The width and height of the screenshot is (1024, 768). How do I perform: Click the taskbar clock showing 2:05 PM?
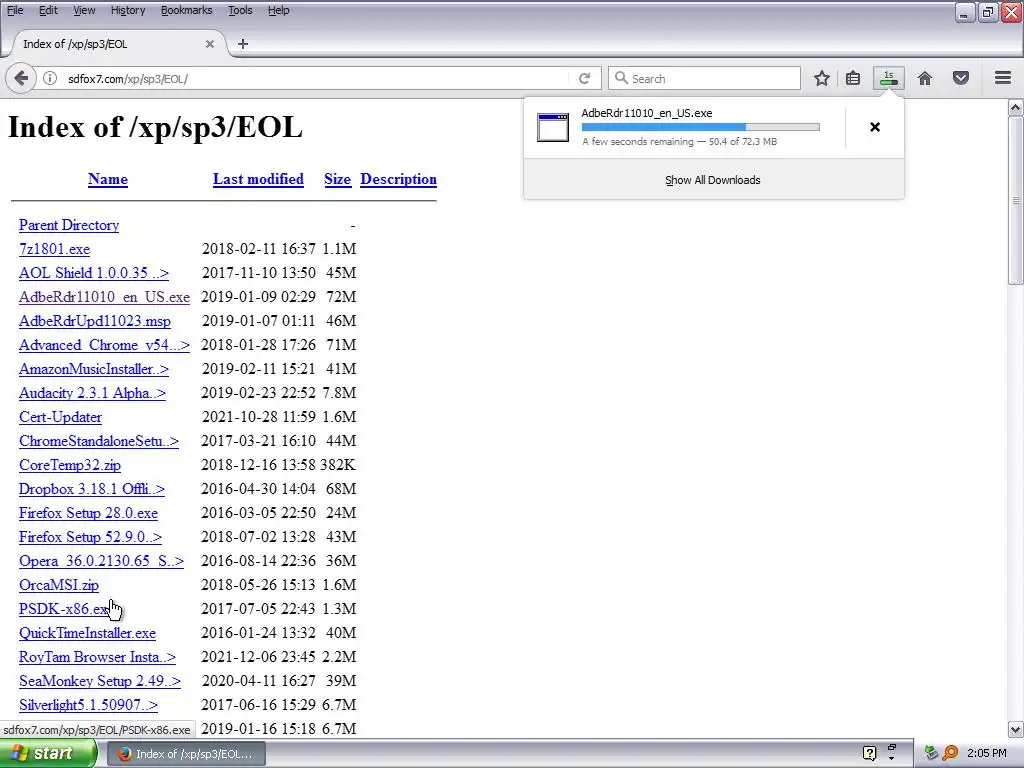point(987,753)
